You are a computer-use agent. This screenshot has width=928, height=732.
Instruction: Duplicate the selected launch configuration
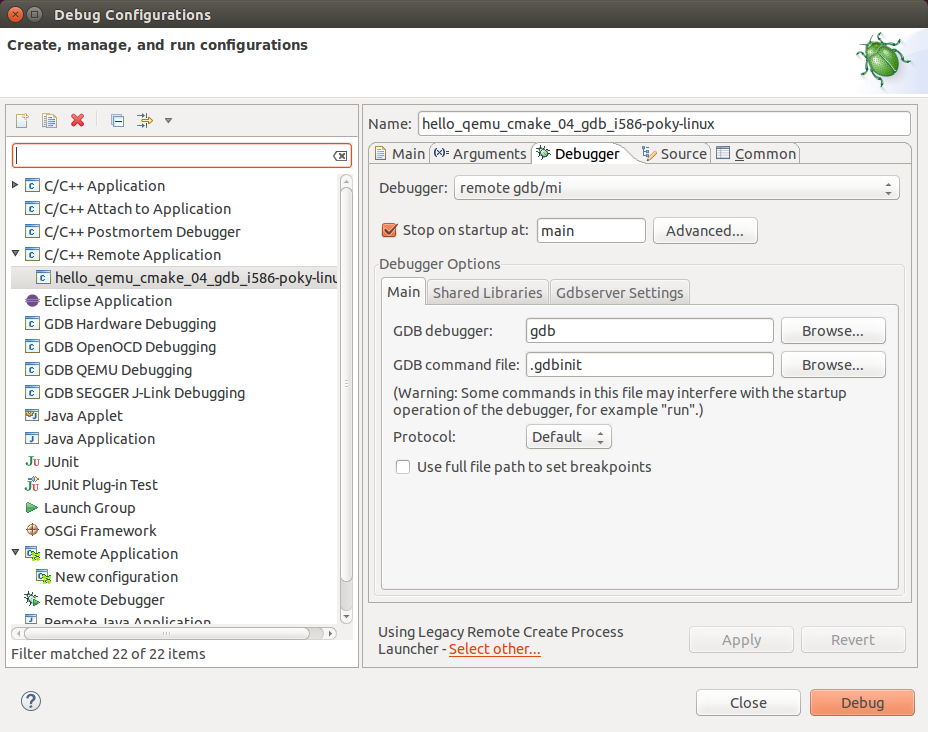(x=49, y=120)
